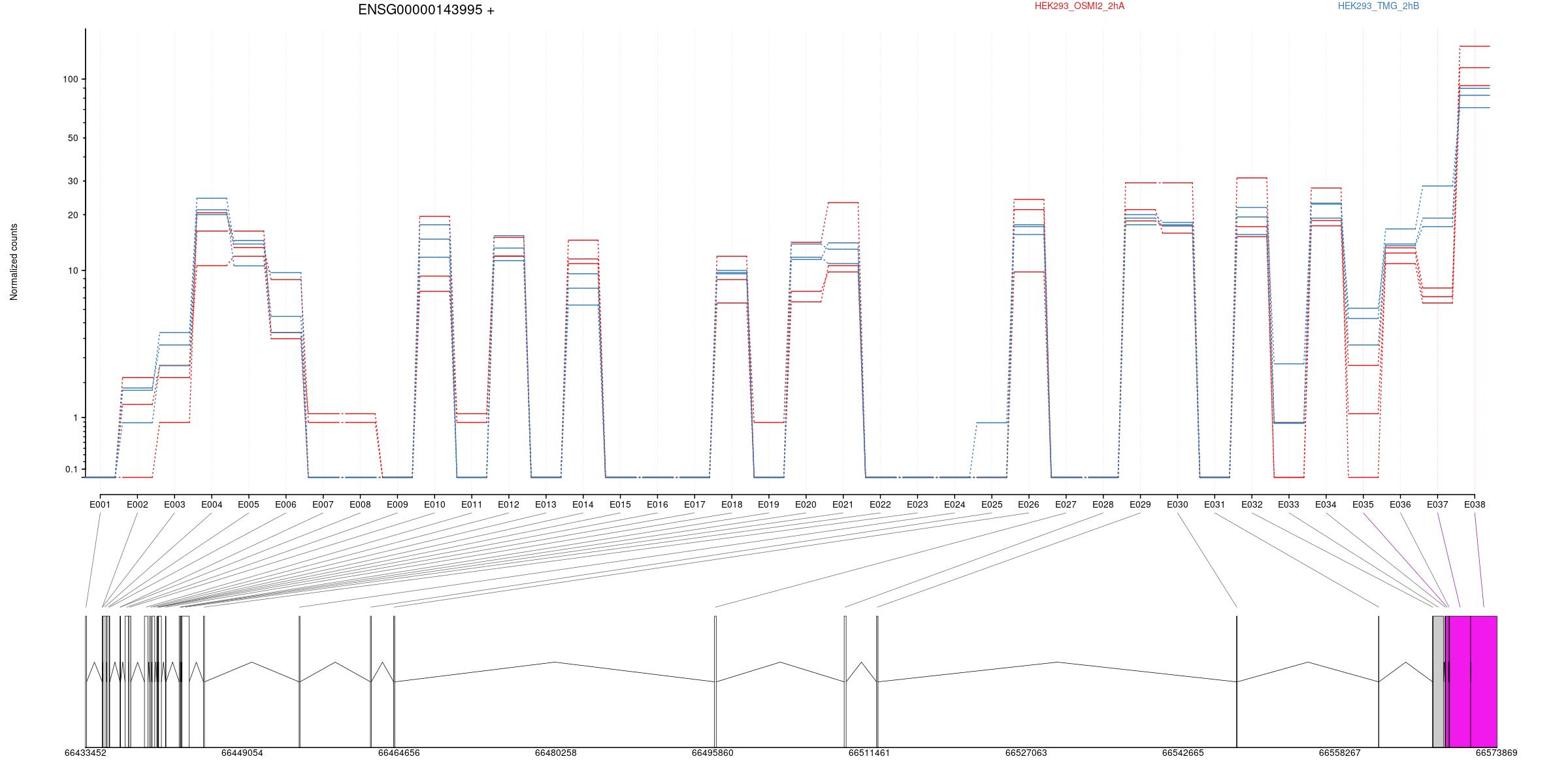The image size is (1568, 784).
Task: Click exon label E010
Action: [x=434, y=504]
